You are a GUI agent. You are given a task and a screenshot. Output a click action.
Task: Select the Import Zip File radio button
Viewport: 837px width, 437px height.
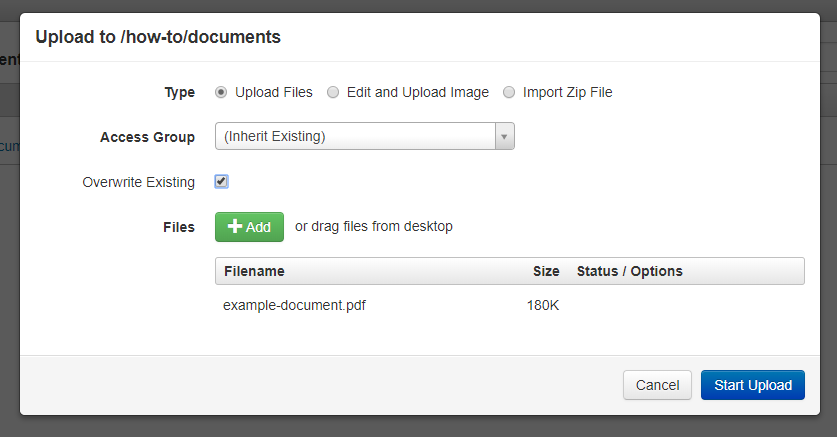point(509,92)
